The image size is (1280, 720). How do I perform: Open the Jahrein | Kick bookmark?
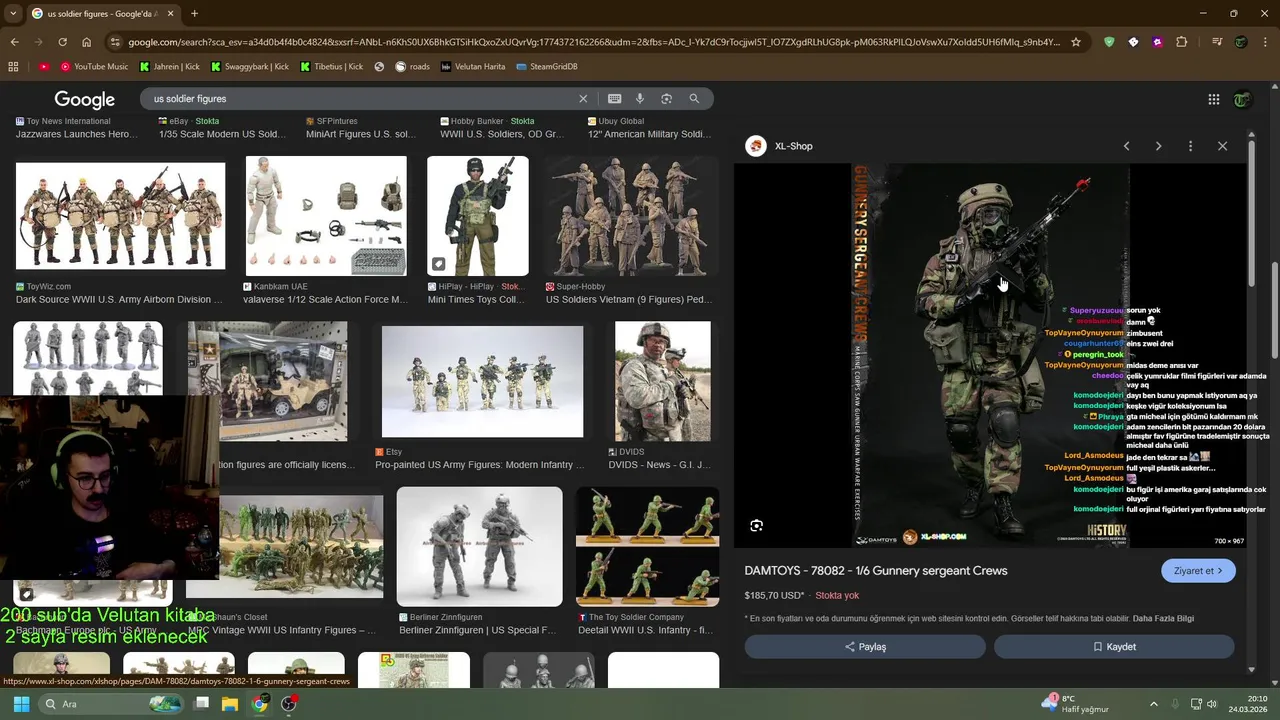[x=169, y=67]
